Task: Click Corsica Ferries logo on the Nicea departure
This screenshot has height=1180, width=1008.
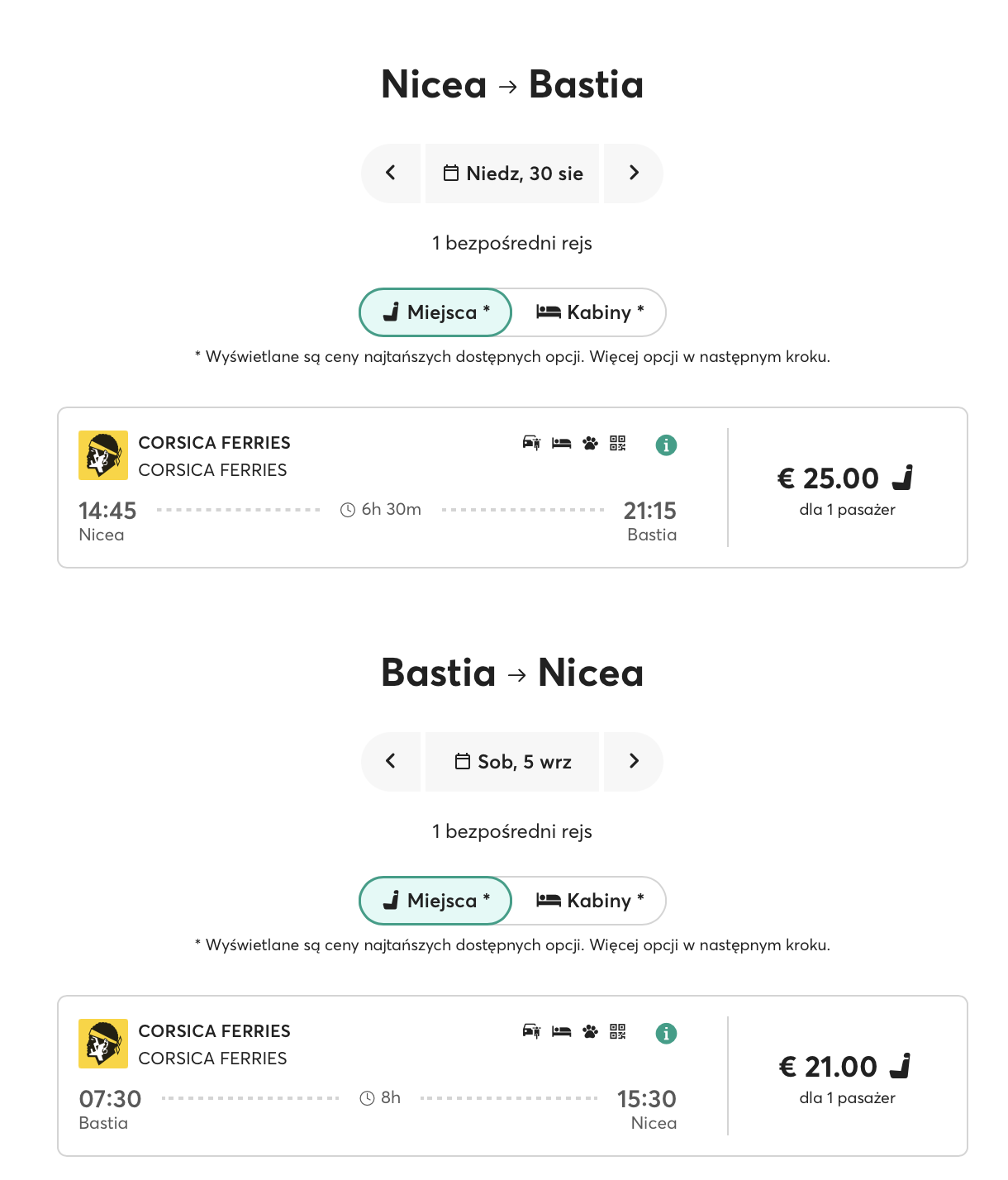Action: click(103, 455)
